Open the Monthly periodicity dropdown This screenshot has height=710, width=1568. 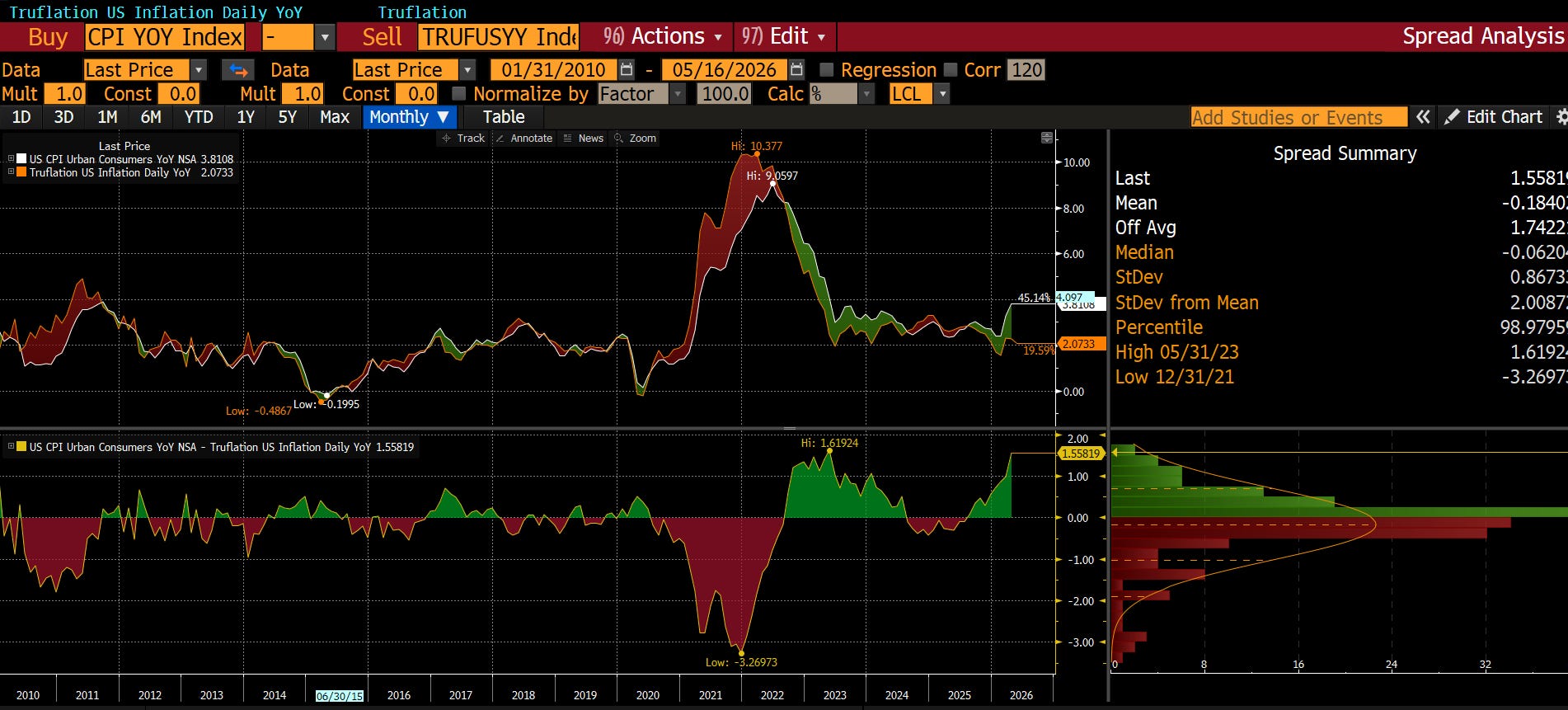tap(409, 117)
